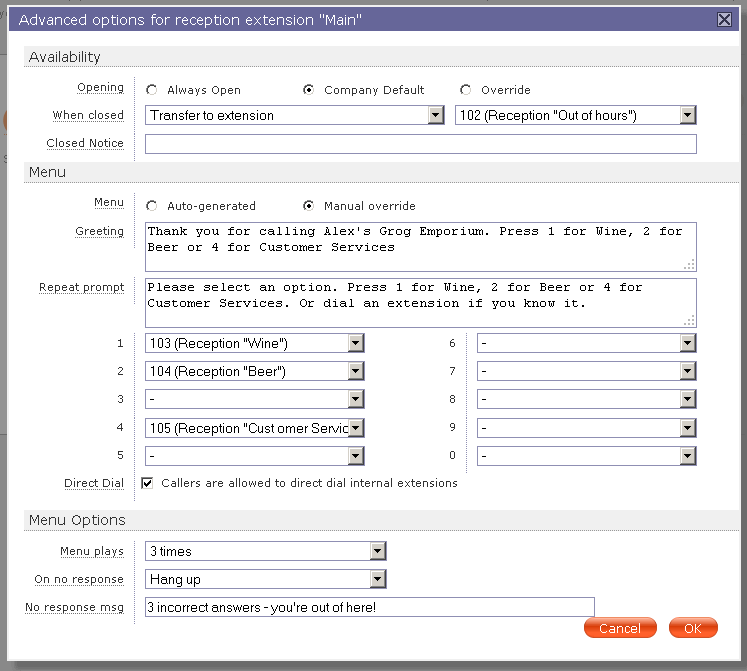Select the Always Open radio button
The height and width of the screenshot is (671, 747).
pyautogui.click(x=152, y=90)
